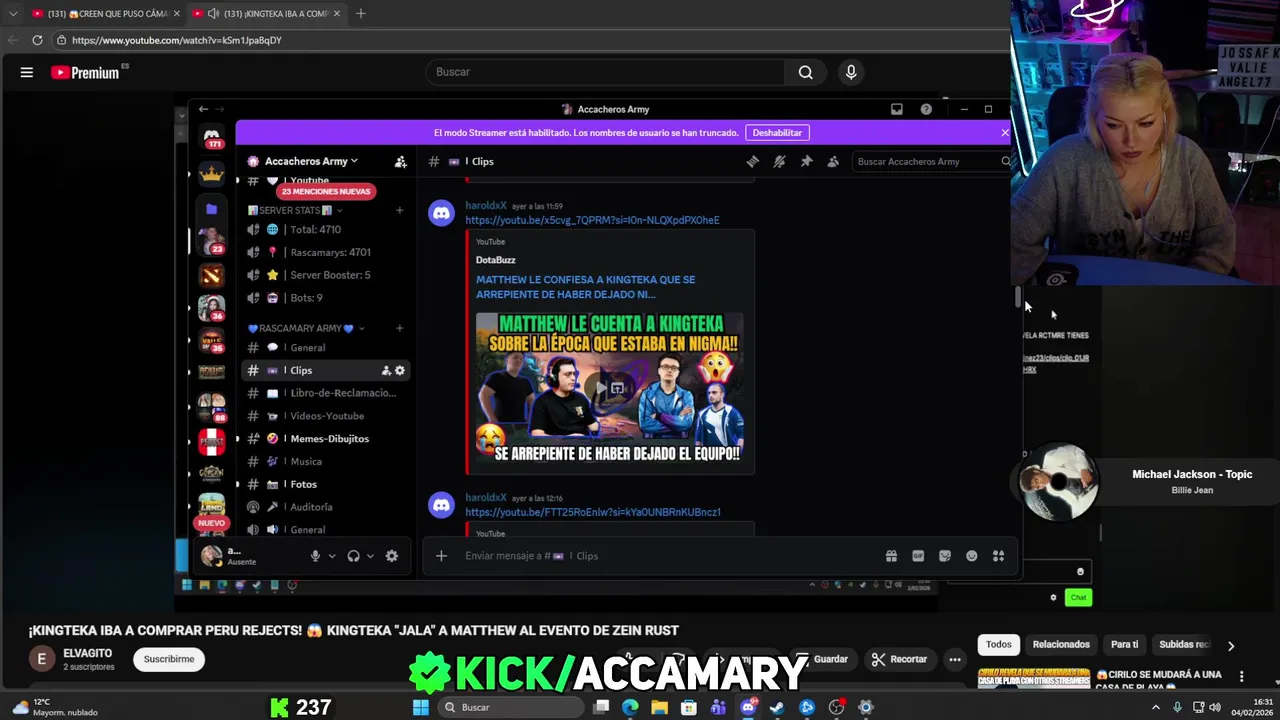The image size is (1280, 720).
Task: Toggle Discord microphone mute
Action: click(x=315, y=556)
